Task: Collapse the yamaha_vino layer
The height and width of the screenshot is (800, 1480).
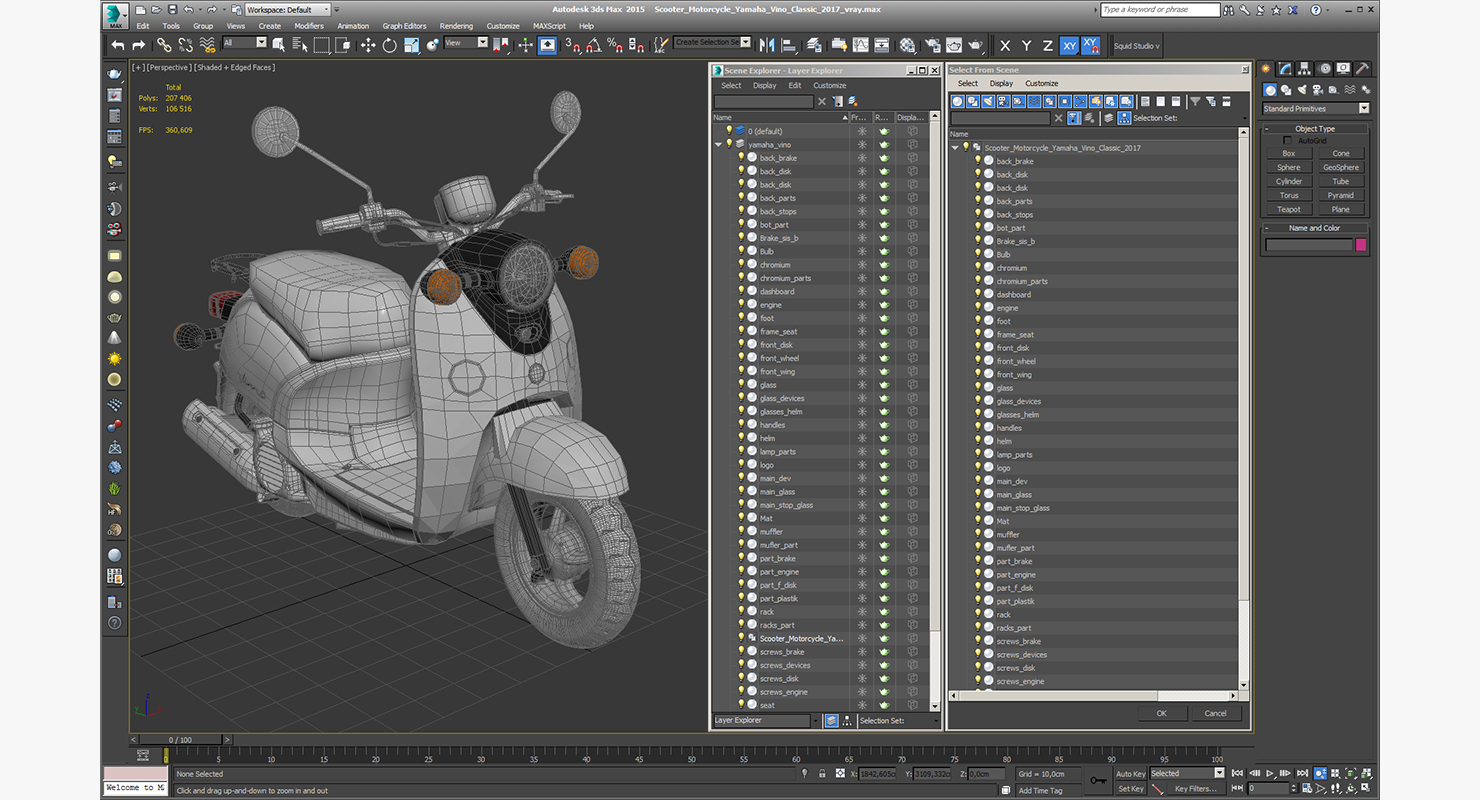Action: pos(718,145)
